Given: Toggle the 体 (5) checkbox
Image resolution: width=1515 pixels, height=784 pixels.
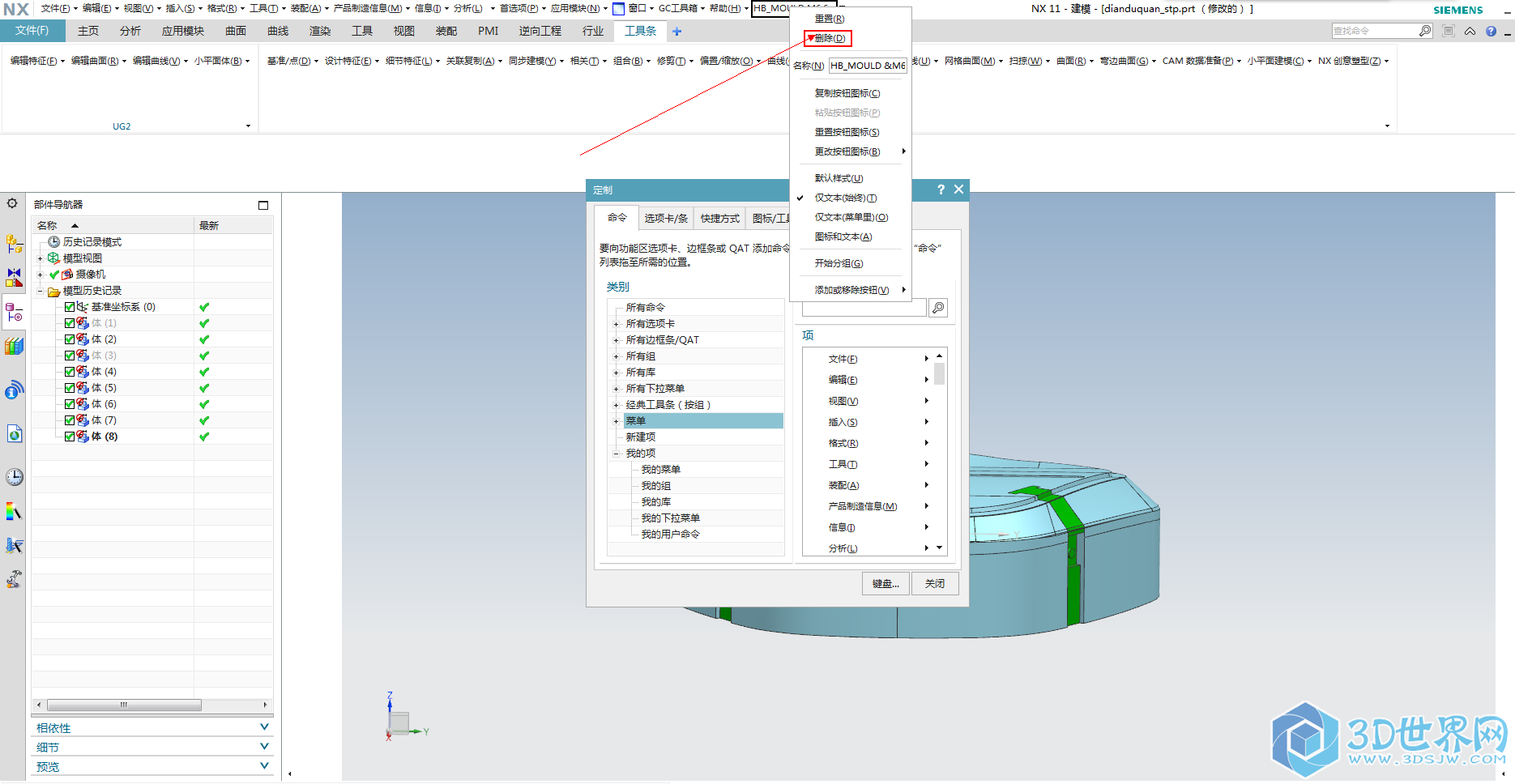Looking at the screenshot, I should coord(70,388).
